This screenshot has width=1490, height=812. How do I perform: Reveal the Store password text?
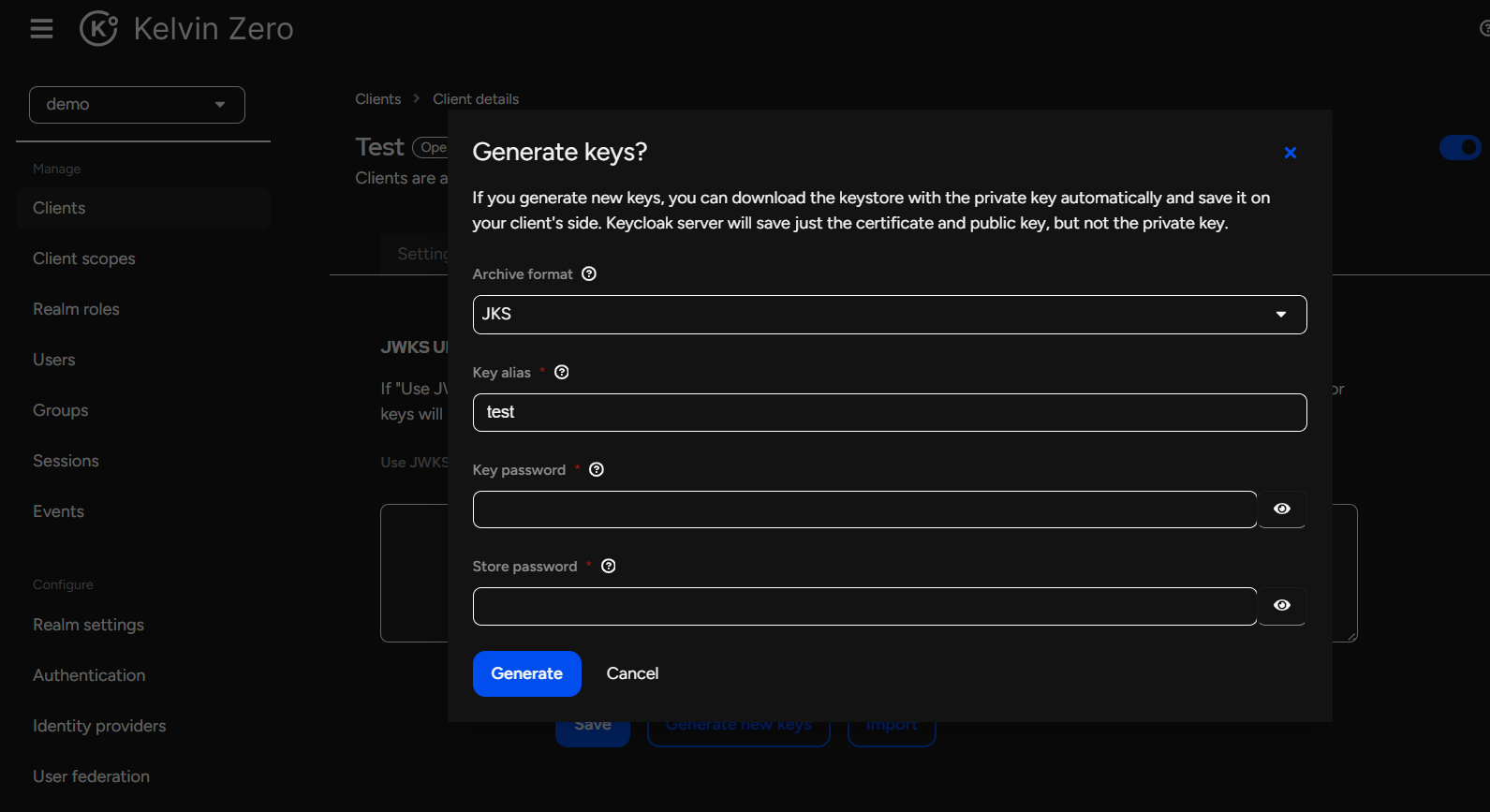(x=1282, y=606)
